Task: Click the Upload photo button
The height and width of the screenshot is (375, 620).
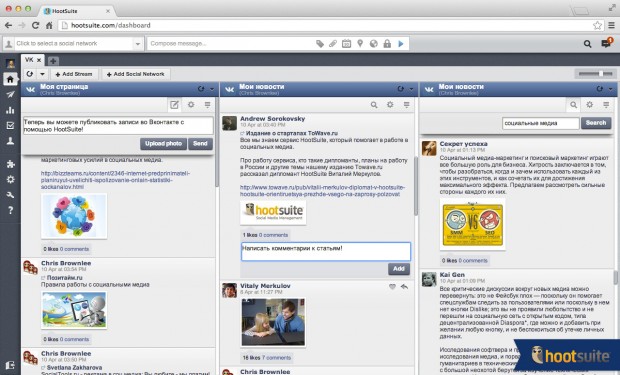Action: tap(163, 144)
